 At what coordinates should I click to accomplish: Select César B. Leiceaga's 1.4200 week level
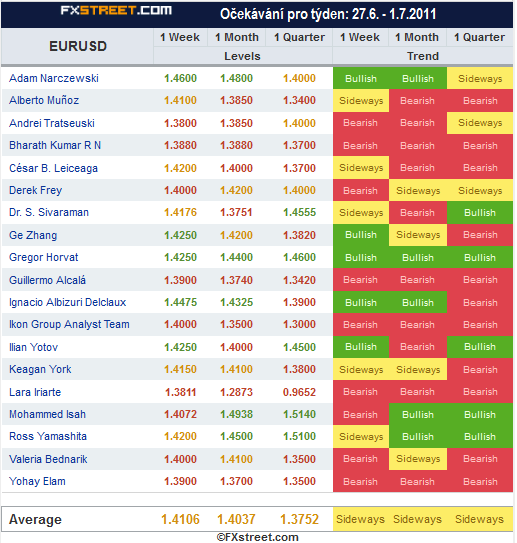tap(180, 168)
